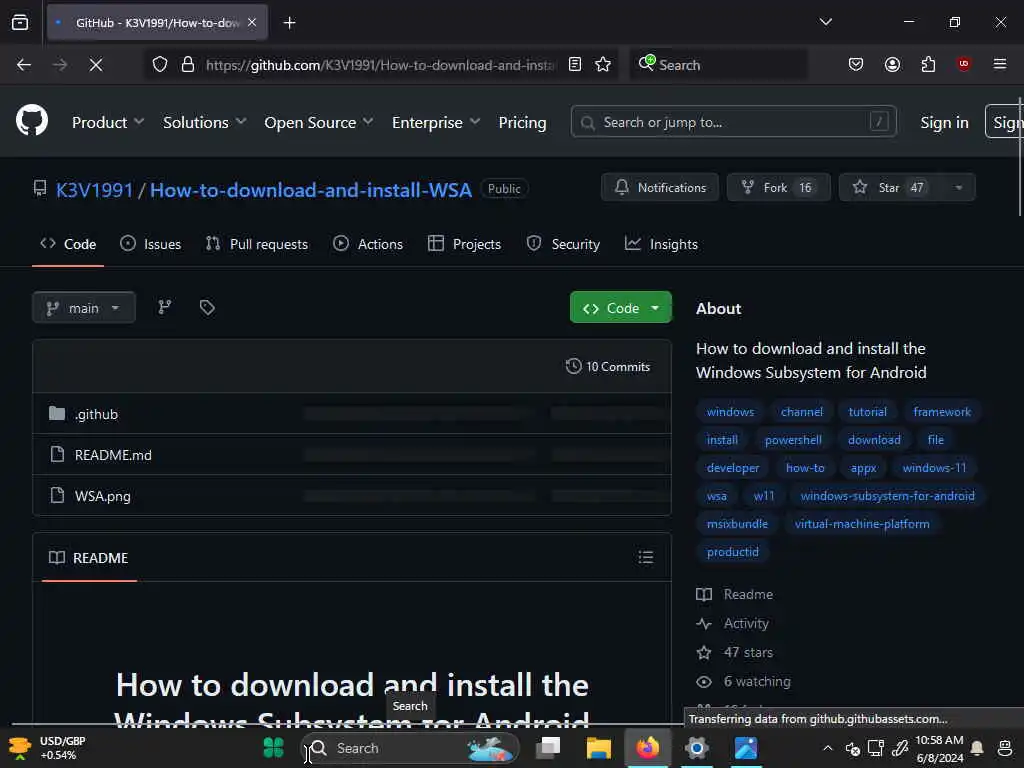Click the site padlock security icon

(188, 64)
